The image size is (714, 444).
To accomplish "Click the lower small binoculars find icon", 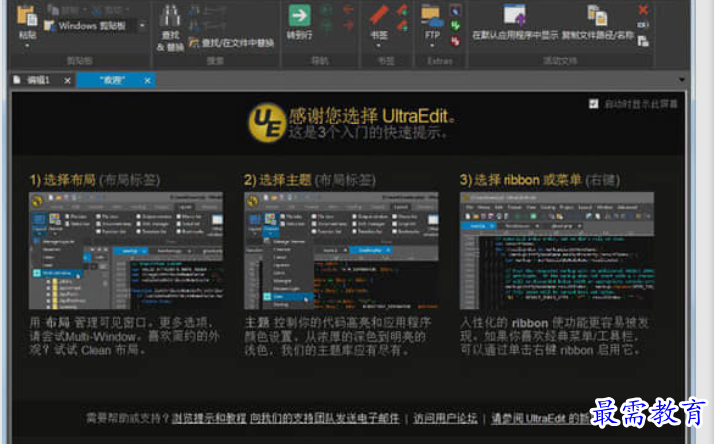I will [x=194, y=26].
